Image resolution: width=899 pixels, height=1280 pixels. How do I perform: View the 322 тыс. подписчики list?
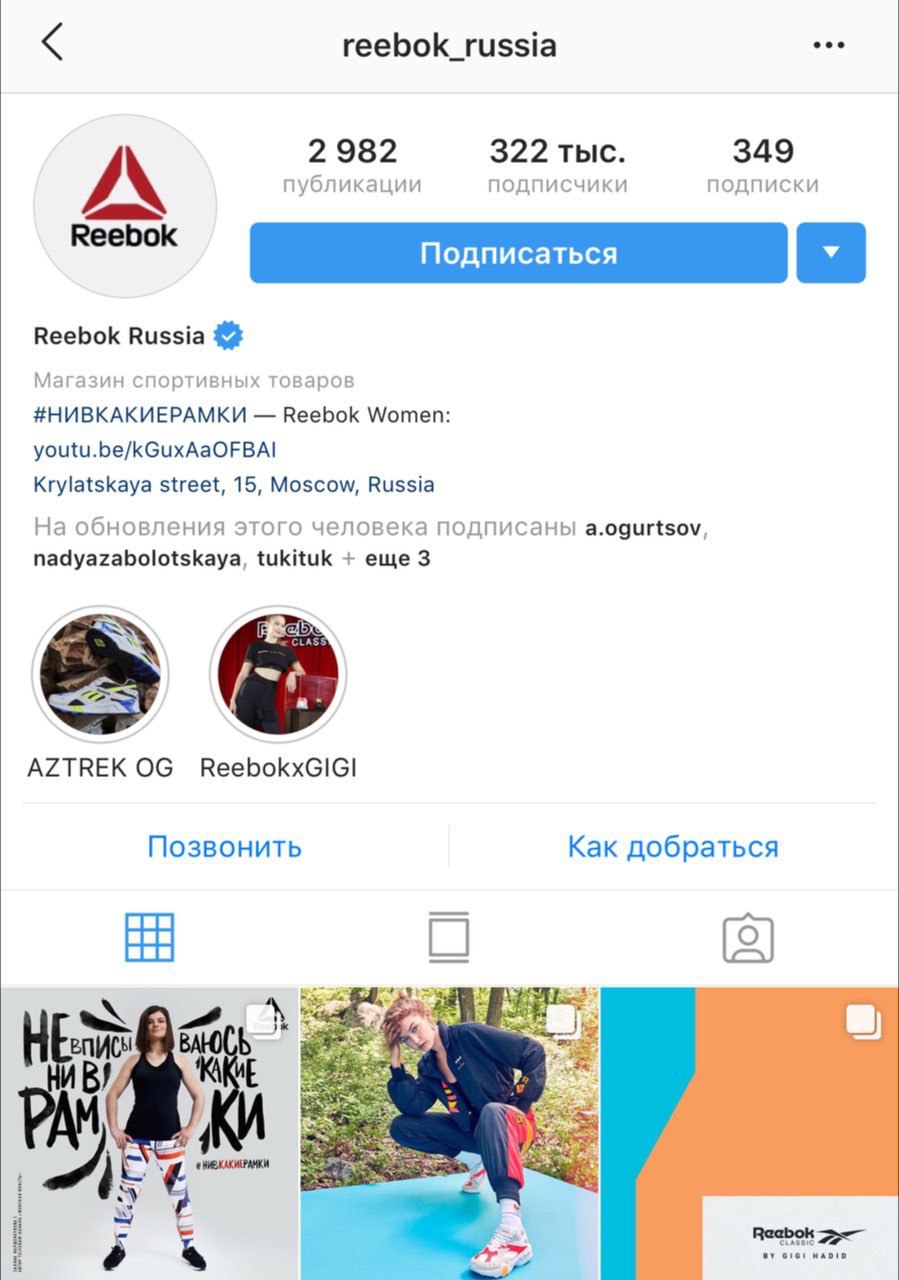557,166
